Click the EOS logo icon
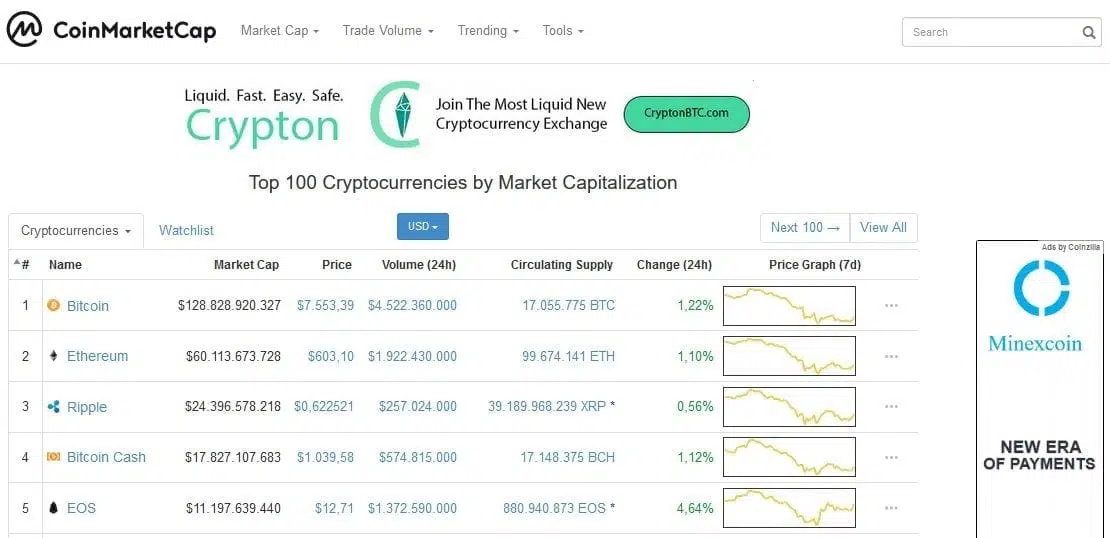Viewport: 1110px width, 538px height. [x=53, y=508]
